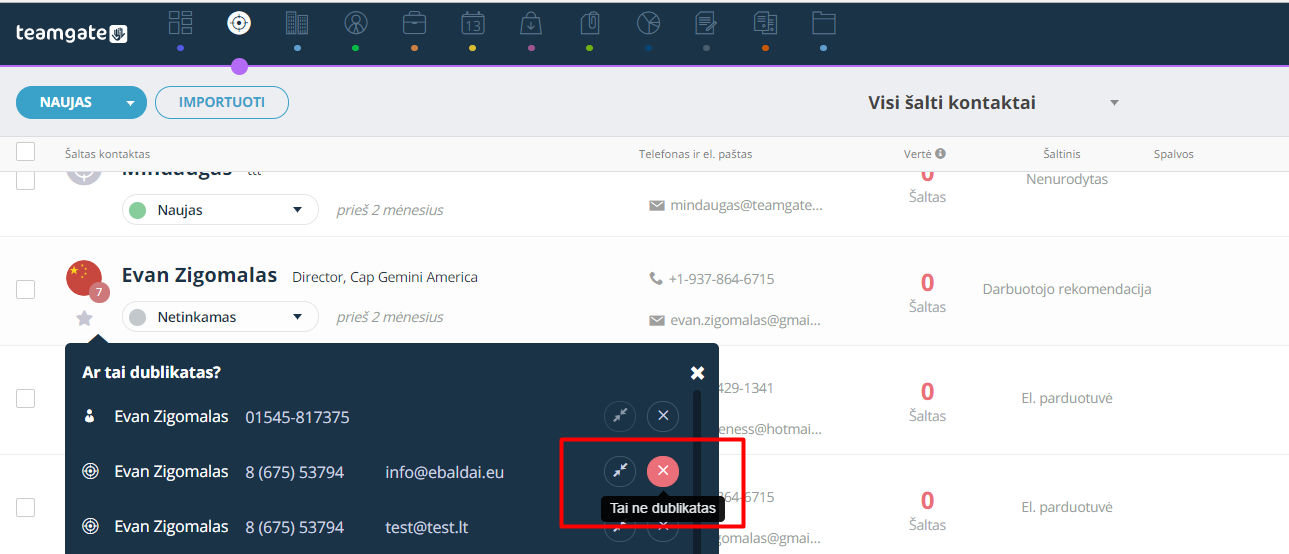Viewport: 1289px width, 554px height.
Task: Click the Vertė info icon in column header
Action: click(x=941, y=154)
